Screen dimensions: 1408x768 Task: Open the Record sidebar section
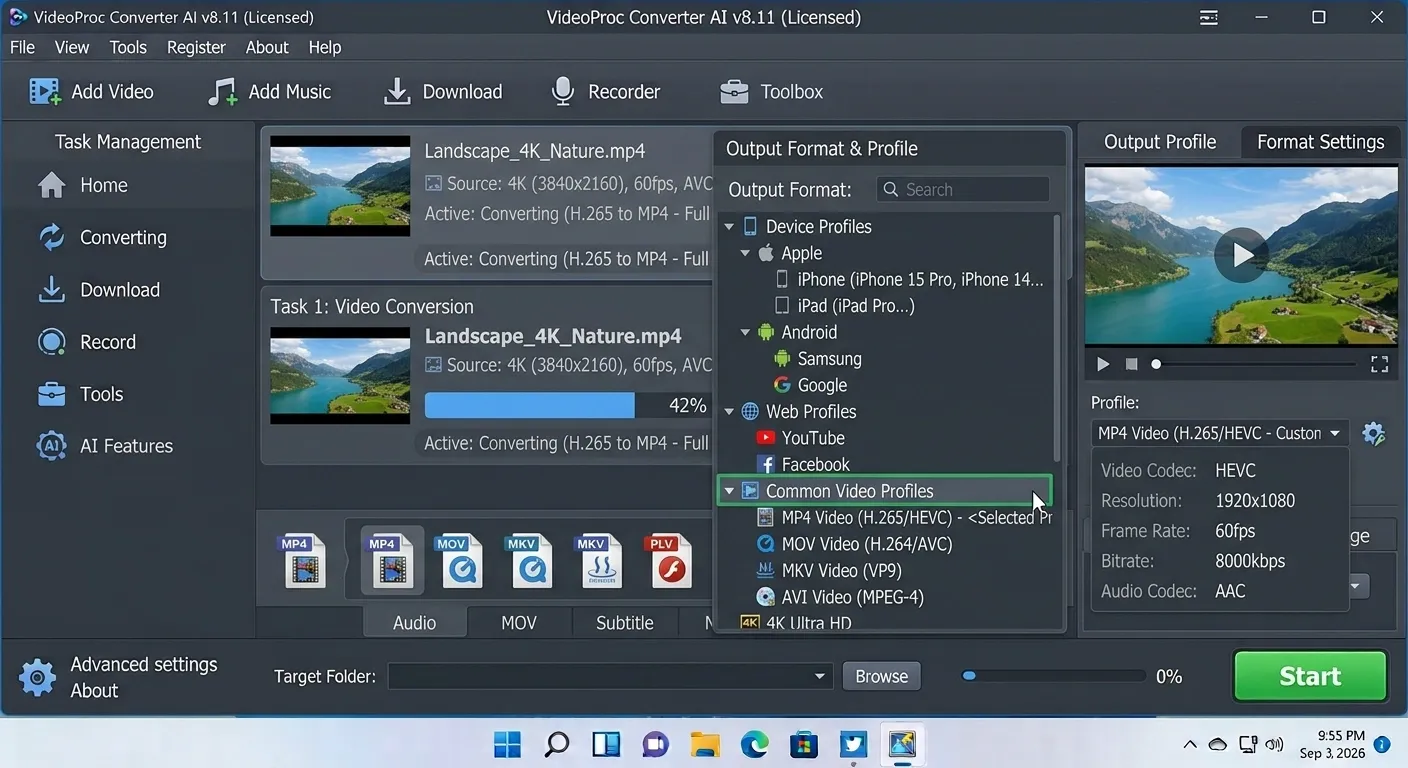tap(86, 341)
